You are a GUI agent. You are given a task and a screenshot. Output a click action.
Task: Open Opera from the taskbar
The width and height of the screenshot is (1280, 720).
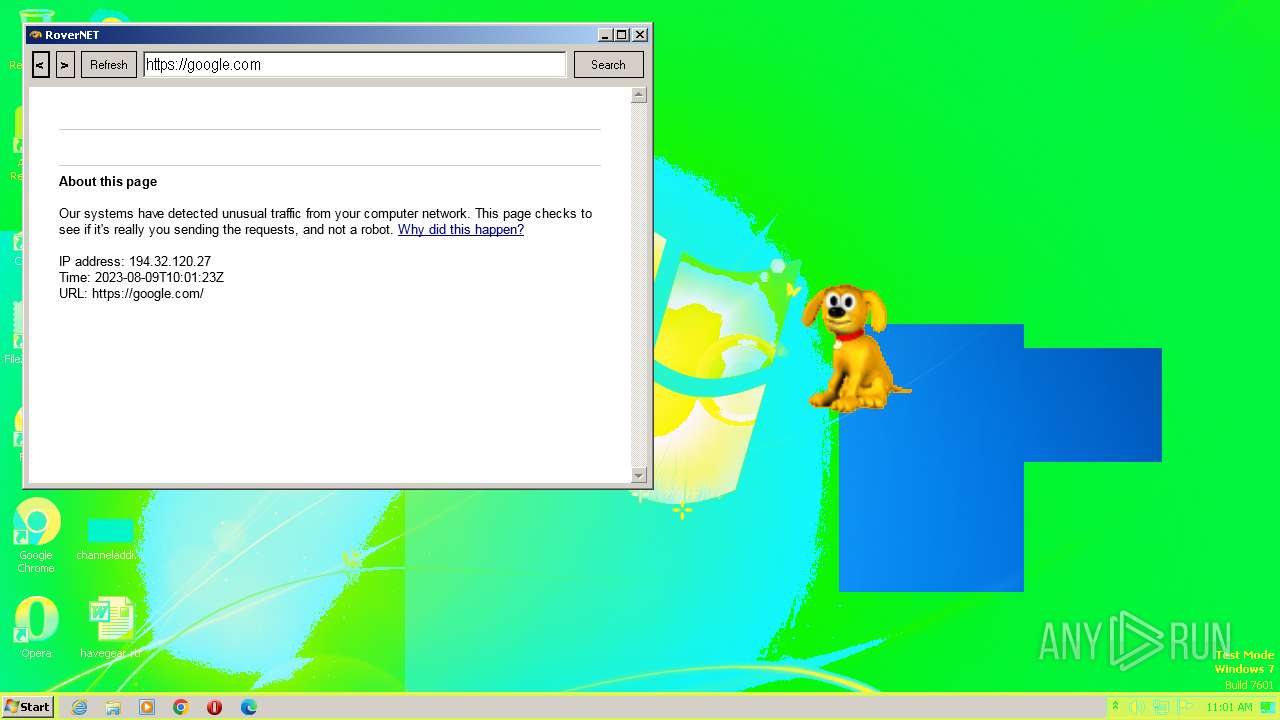[215, 707]
